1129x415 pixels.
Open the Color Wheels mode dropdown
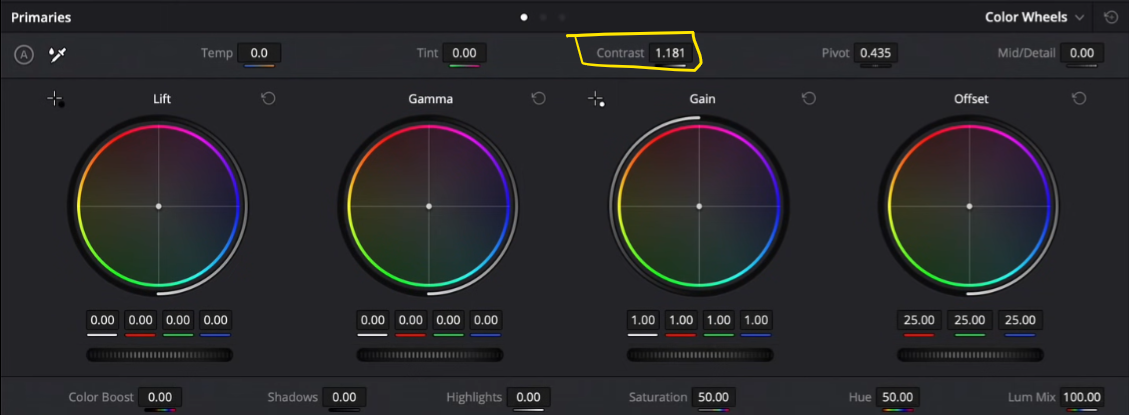(x=1035, y=17)
